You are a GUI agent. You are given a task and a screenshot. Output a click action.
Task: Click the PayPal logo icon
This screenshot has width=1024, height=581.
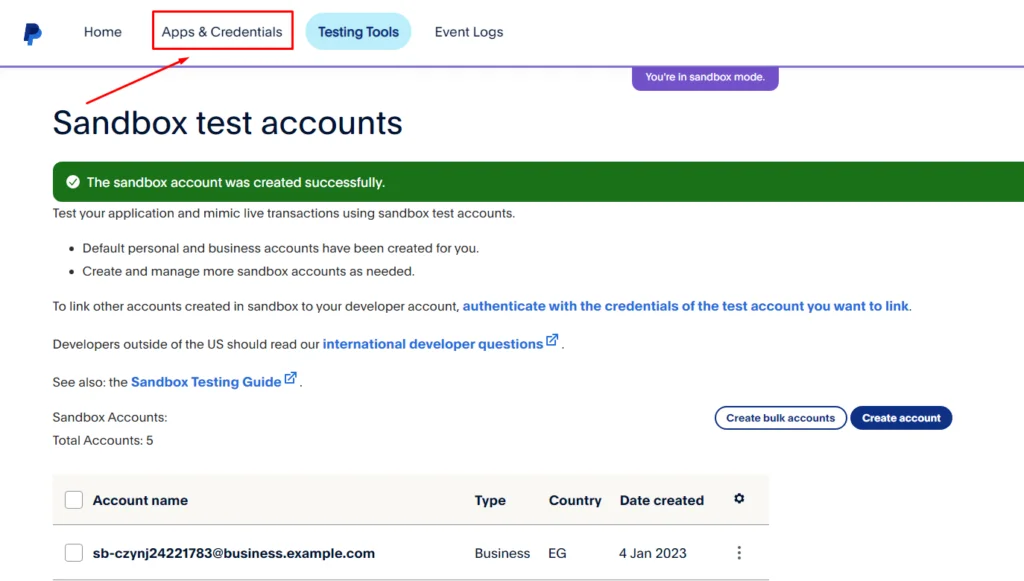pyautogui.click(x=32, y=33)
